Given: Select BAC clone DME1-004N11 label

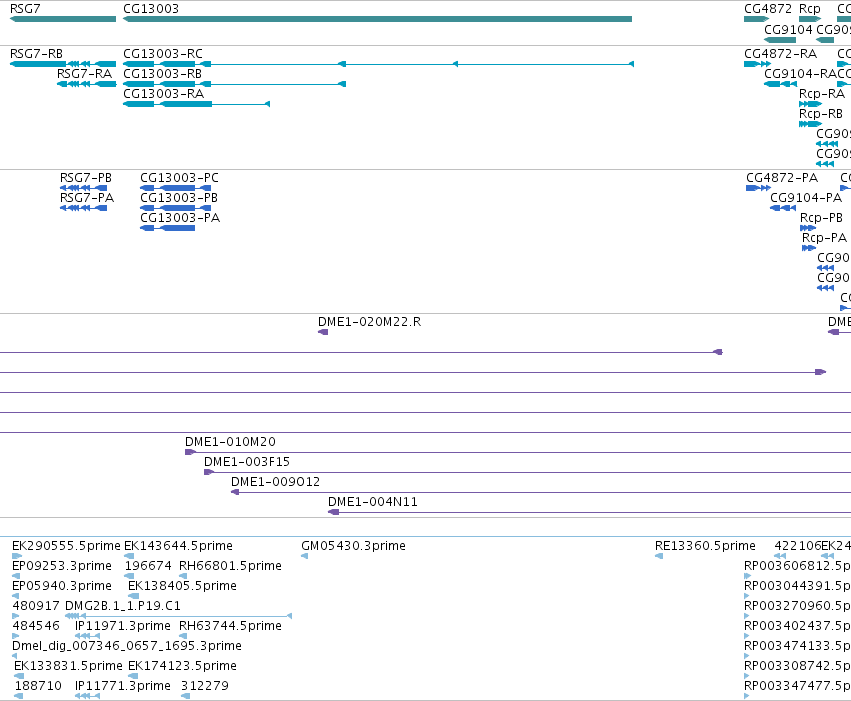Looking at the screenshot, I should pyautogui.click(x=372, y=502).
